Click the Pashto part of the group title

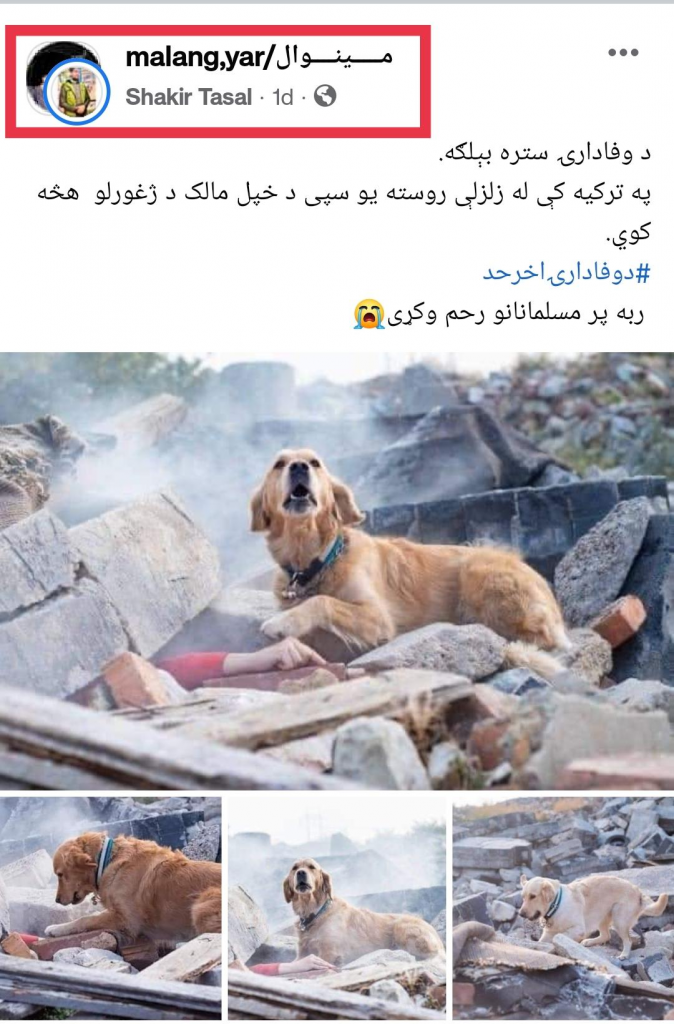334,57
